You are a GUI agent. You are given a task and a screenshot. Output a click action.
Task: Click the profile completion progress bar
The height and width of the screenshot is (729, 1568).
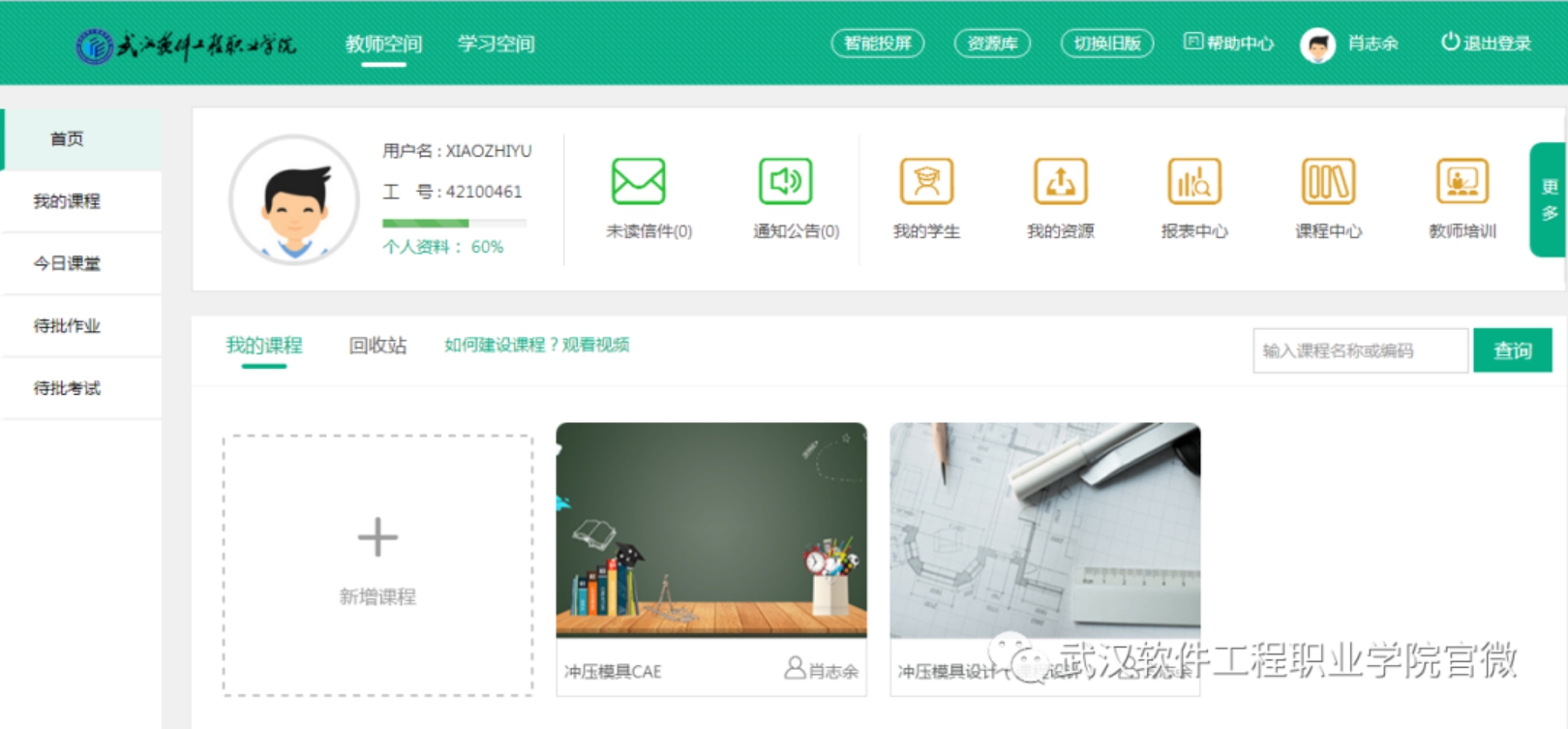point(454,224)
